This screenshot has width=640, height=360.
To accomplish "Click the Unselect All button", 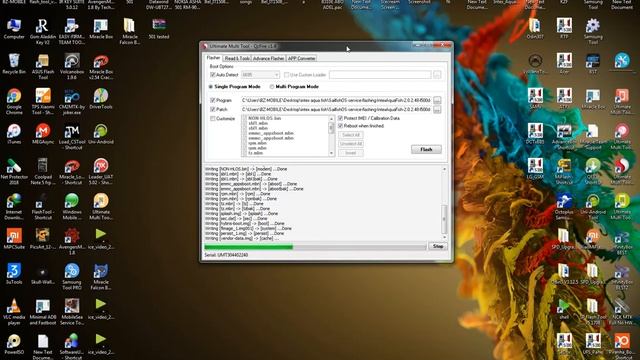I will [x=351, y=144].
